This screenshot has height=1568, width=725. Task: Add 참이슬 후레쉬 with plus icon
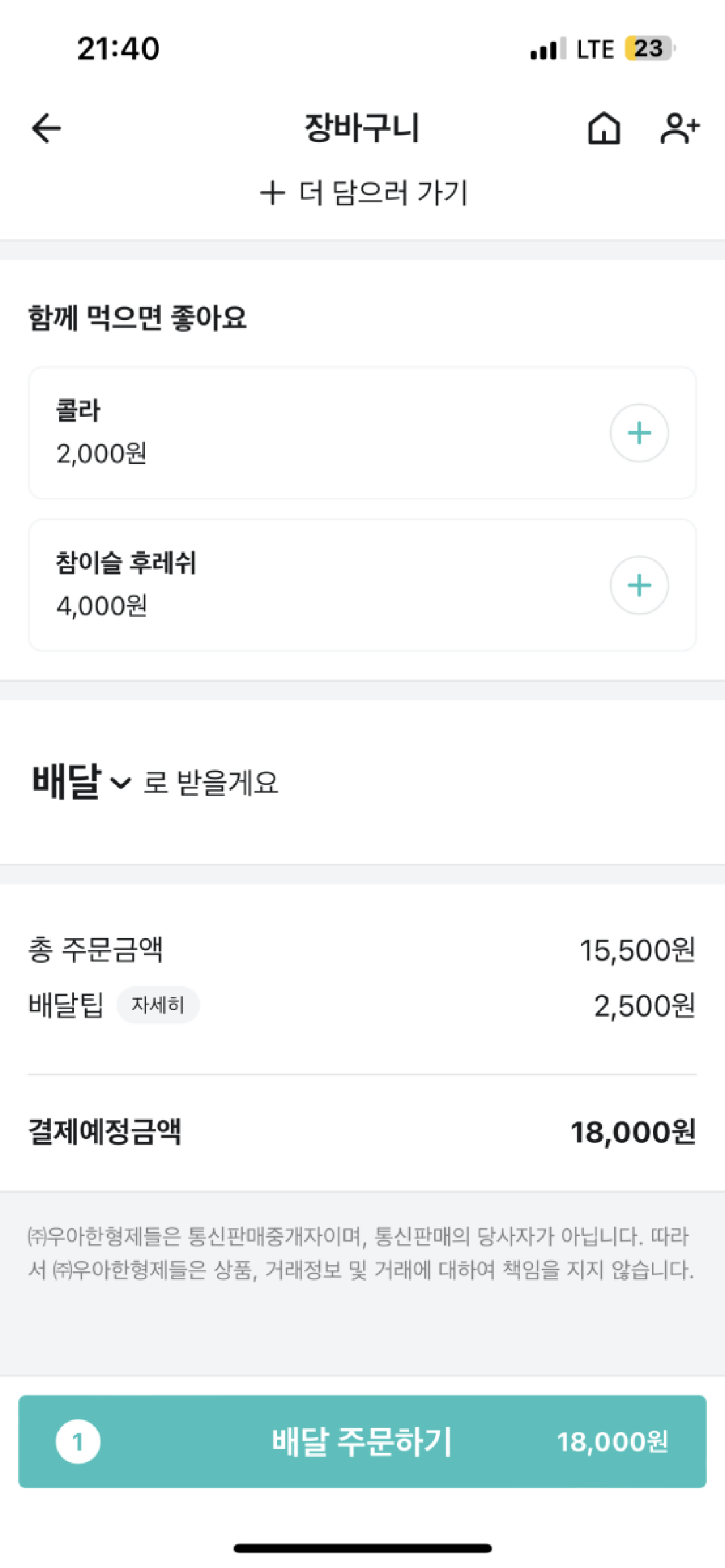pos(639,586)
